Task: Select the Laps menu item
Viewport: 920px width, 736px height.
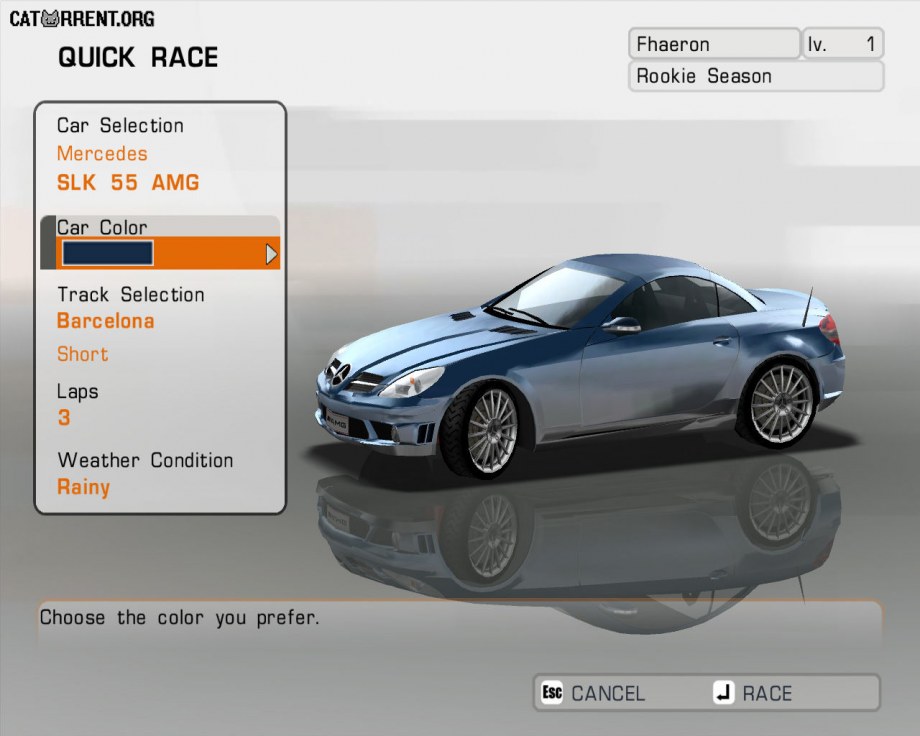Action: point(77,391)
